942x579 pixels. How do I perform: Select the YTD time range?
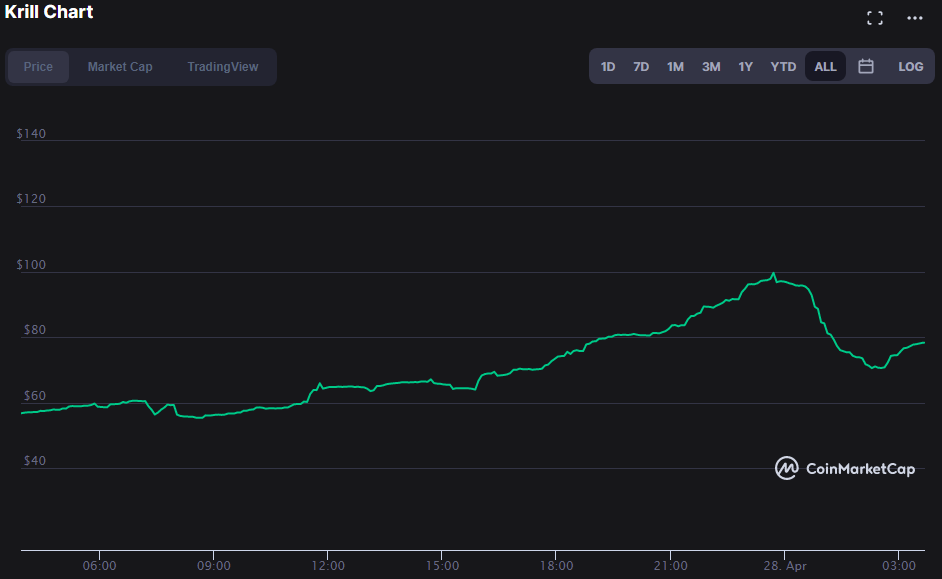click(x=783, y=67)
